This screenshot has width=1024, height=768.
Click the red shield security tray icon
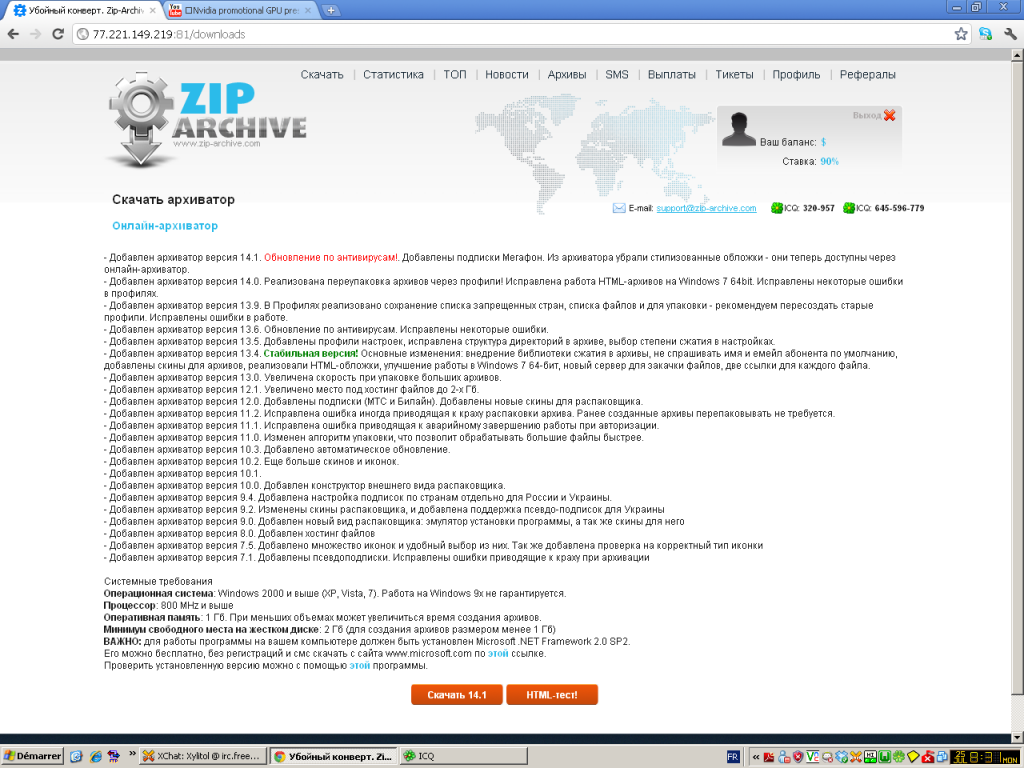point(797,757)
